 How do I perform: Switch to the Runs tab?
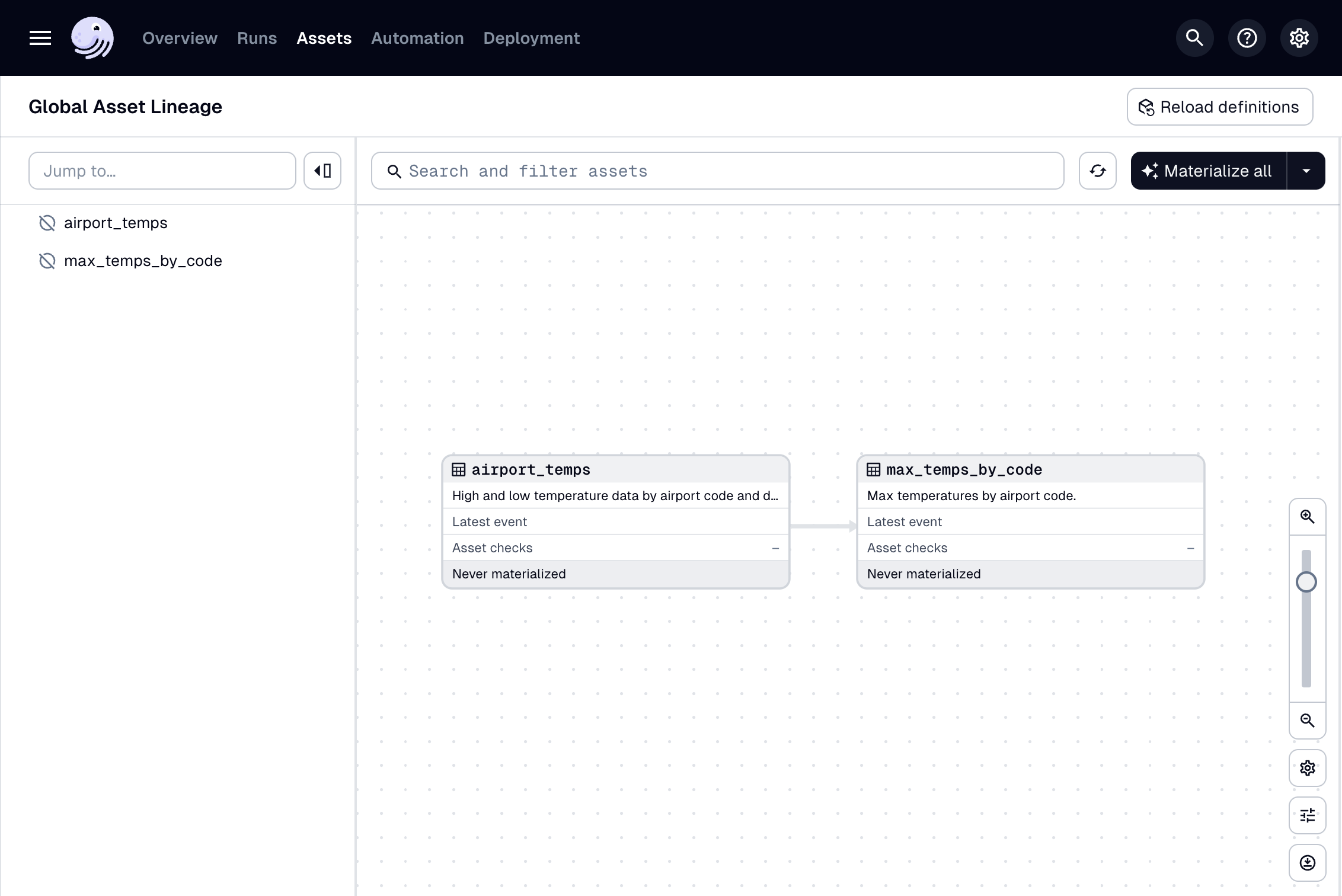click(257, 38)
